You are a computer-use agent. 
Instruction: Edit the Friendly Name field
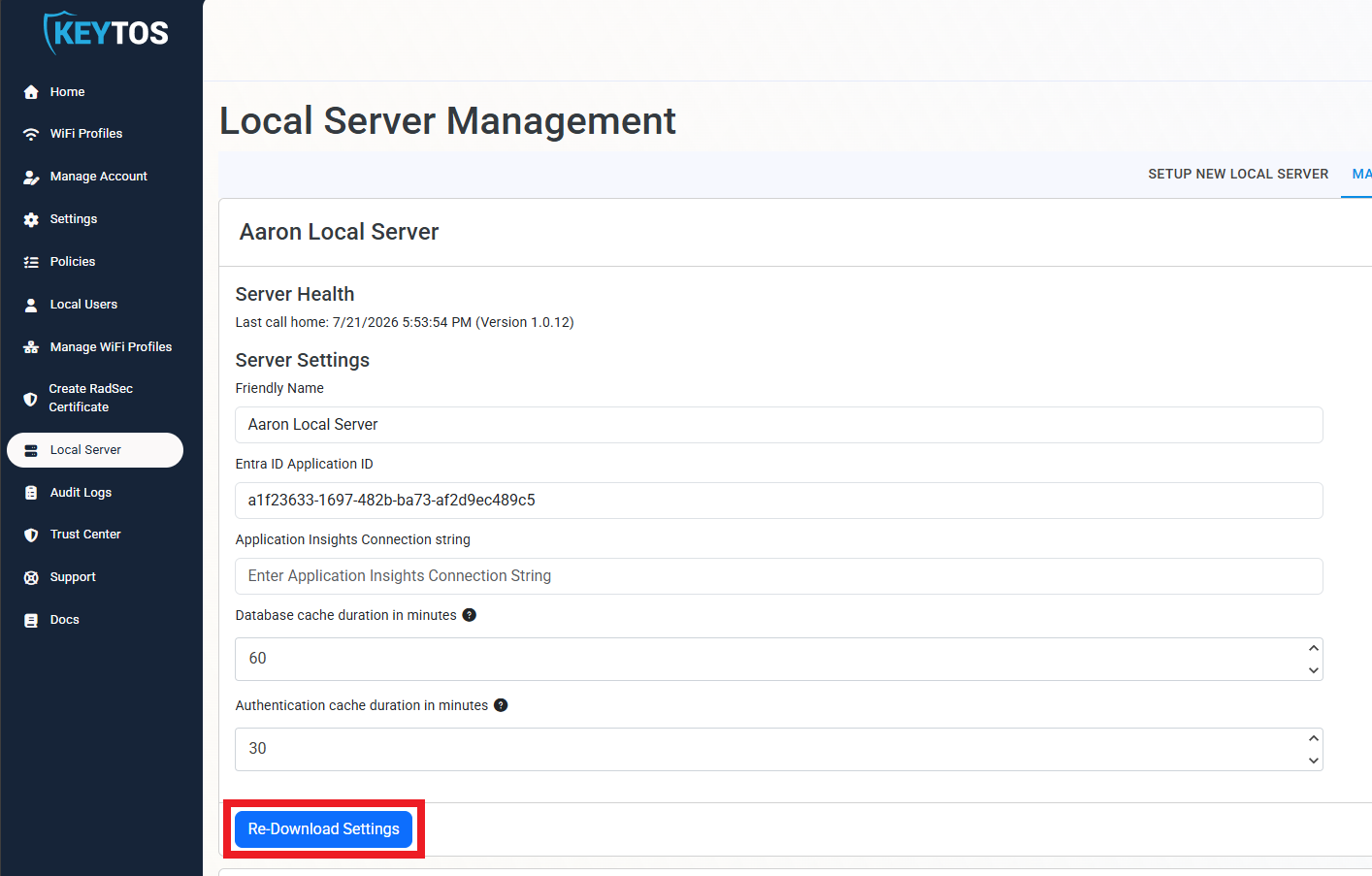779,425
